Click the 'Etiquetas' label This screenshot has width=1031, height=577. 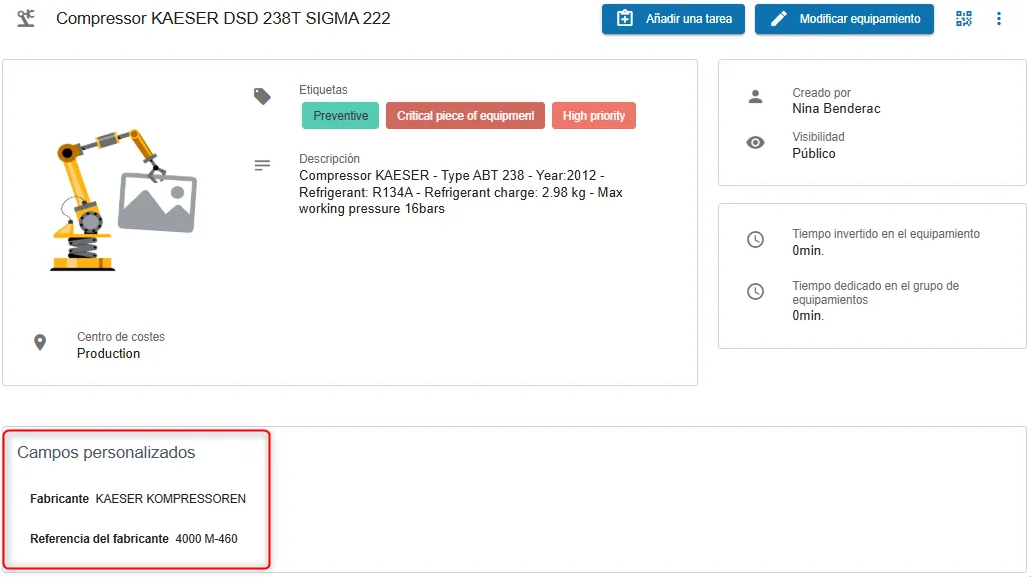[x=323, y=89]
